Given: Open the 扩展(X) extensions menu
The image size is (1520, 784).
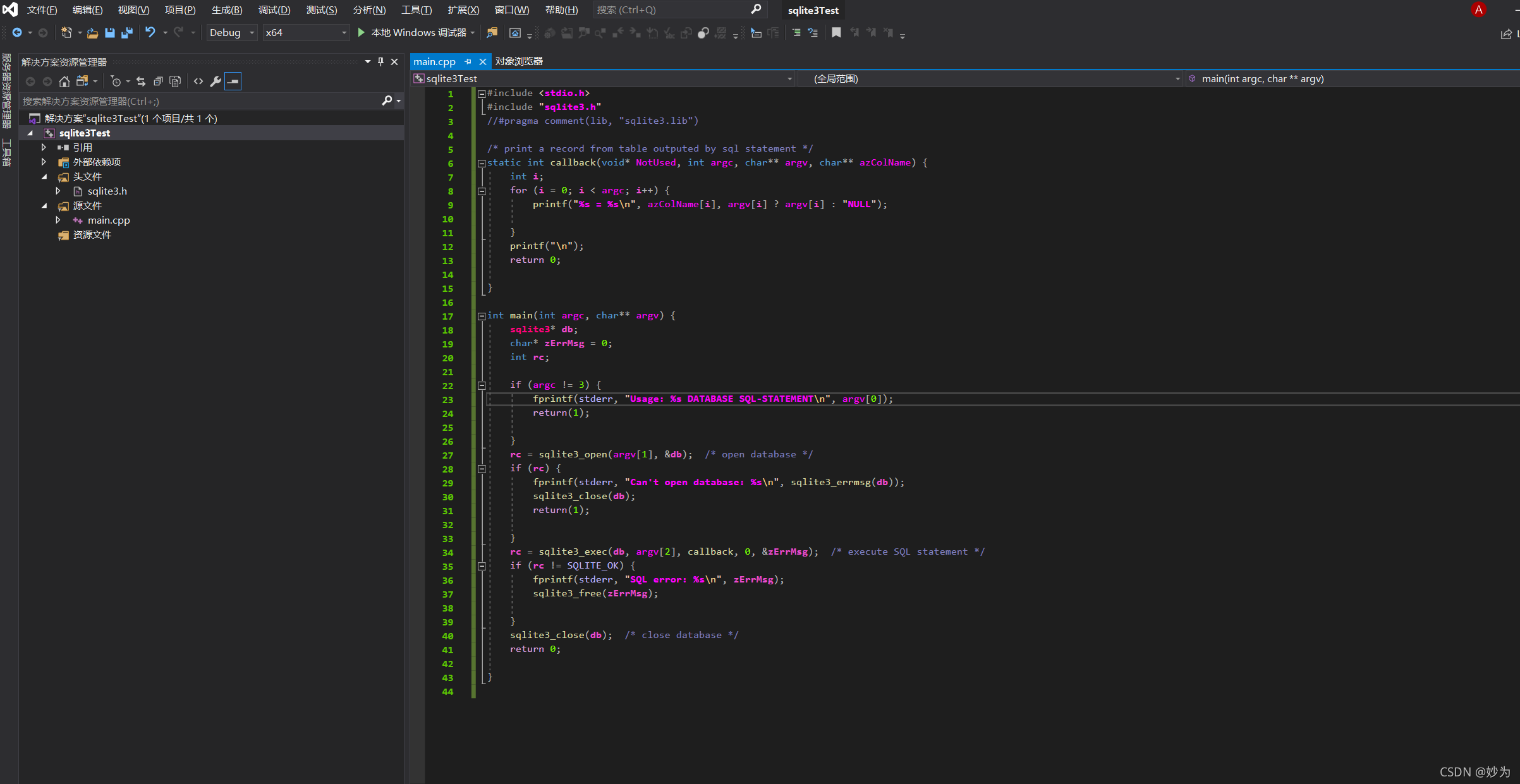Looking at the screenshot, I should (463, 10).
